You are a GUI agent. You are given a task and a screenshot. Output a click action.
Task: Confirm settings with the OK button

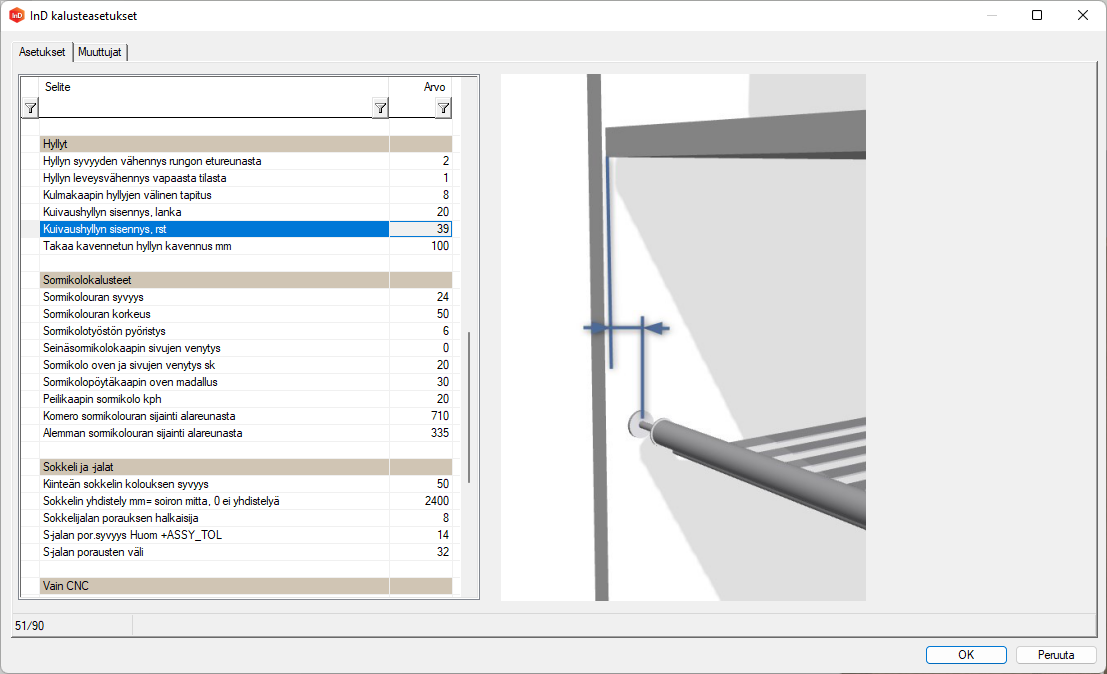pyautogui.click(x=966, y=655)
